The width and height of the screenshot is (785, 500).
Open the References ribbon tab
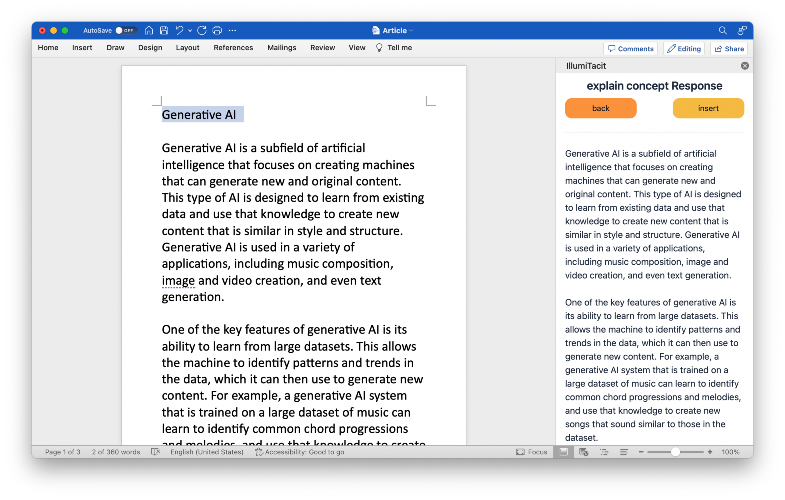pos(233,48)
